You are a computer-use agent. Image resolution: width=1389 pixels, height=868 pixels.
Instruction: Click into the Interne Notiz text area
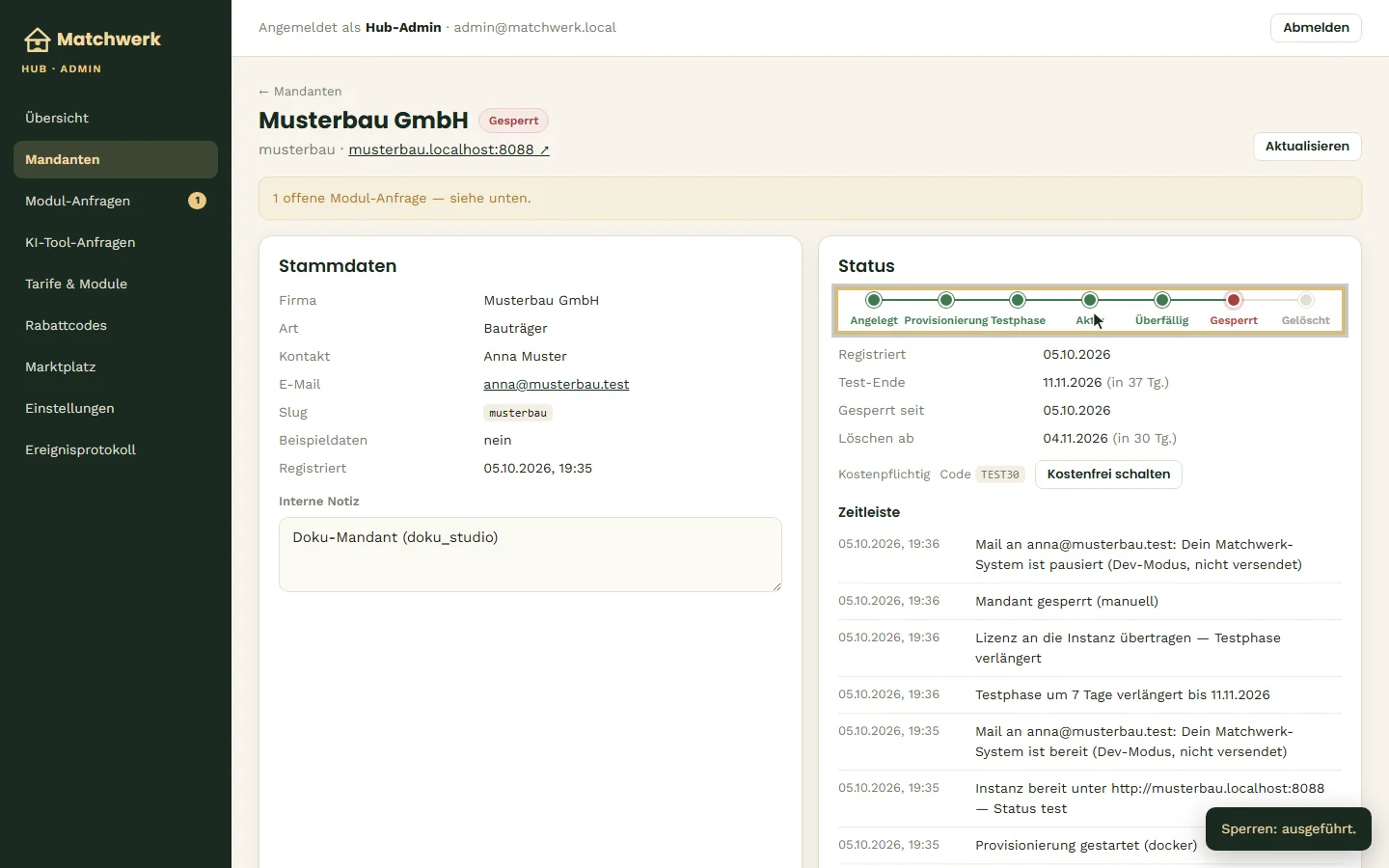531,555
